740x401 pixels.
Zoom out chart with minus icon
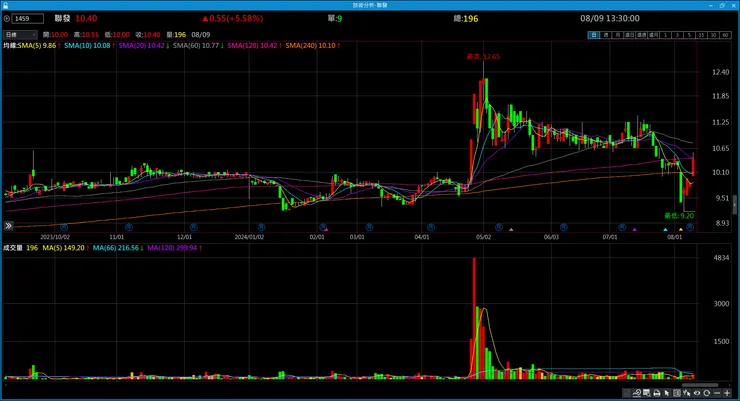click(717, 393)
